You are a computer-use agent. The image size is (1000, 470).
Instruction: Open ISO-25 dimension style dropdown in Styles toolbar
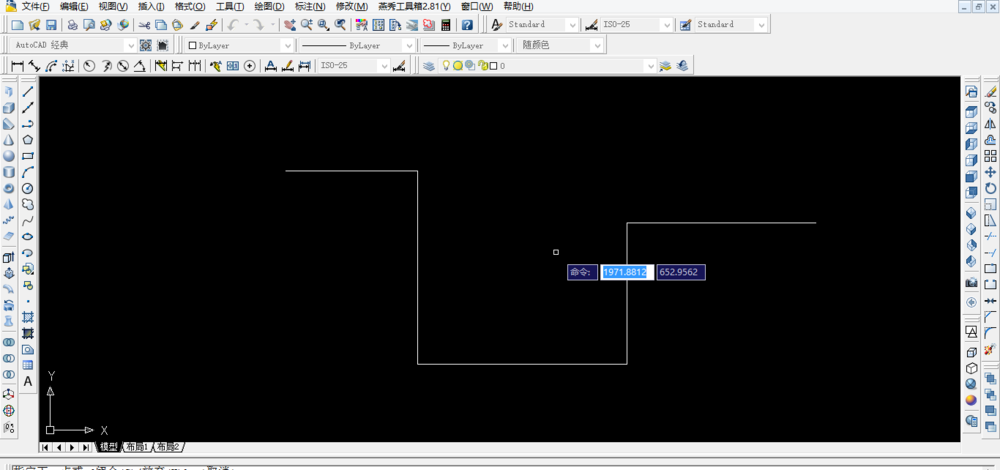coord(666,25)
